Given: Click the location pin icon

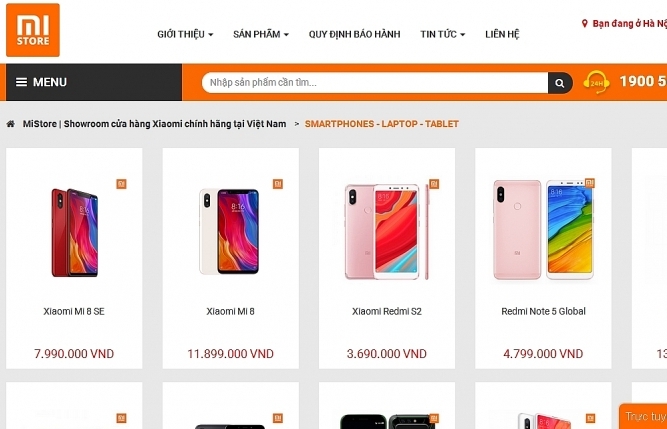Looking at the screenshot, I should pyautogui.click(x=584, y=23).
